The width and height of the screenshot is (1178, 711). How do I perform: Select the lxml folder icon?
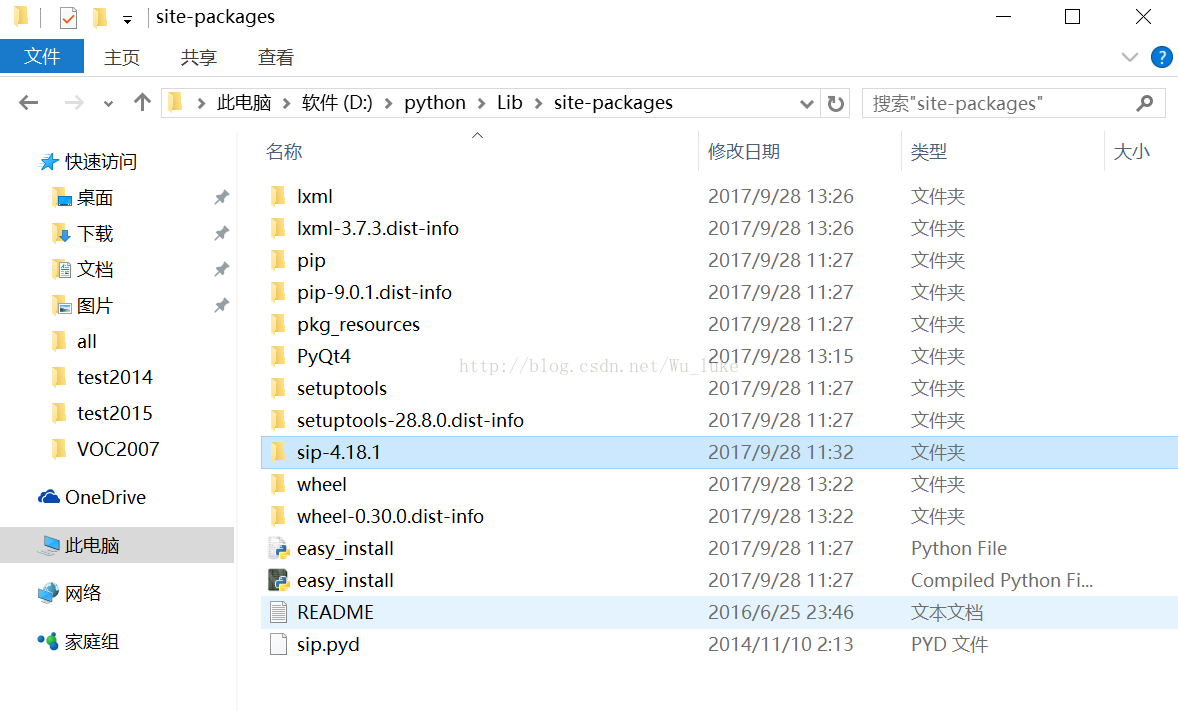(x=278, y=196)
